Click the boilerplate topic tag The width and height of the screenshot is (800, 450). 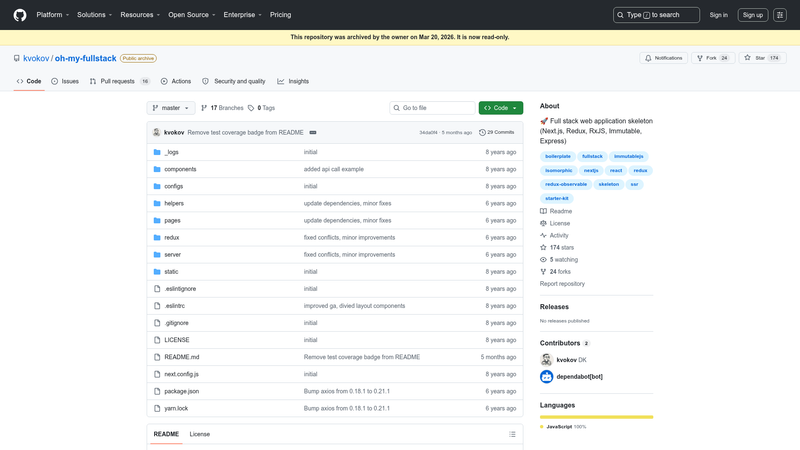click(x=558, y=157)
